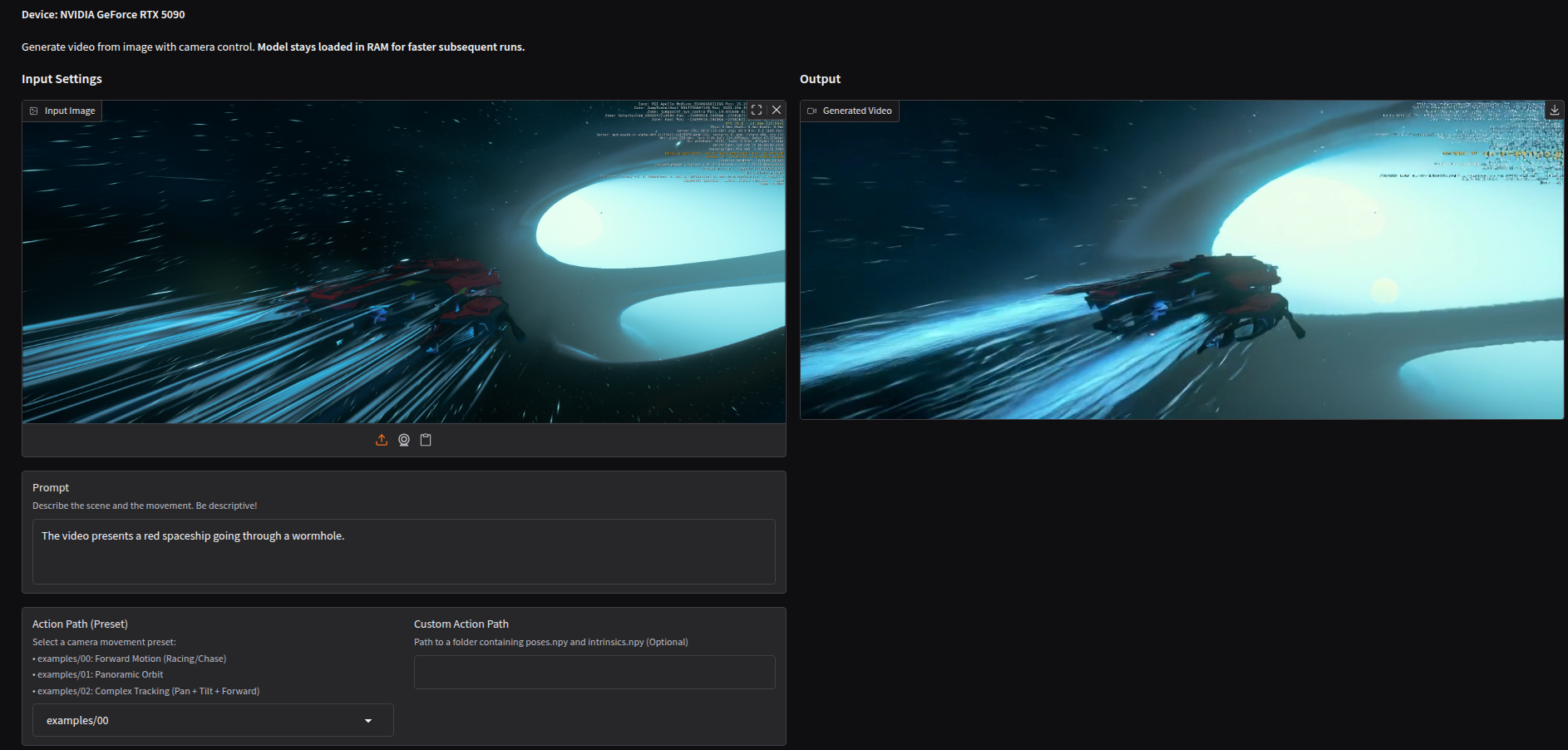Click the Output section heading
1568x750 pixels.
(x=820, y=79)
